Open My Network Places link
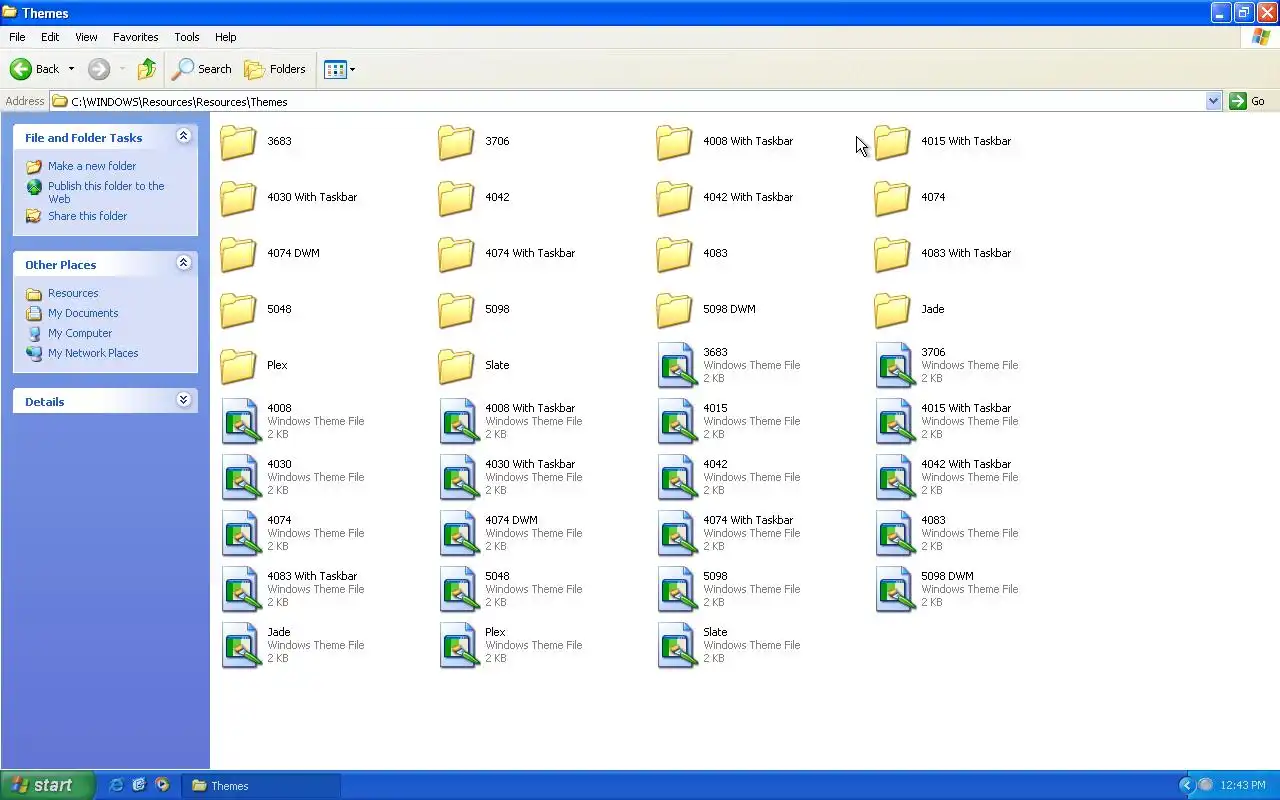 pos(93,353)
